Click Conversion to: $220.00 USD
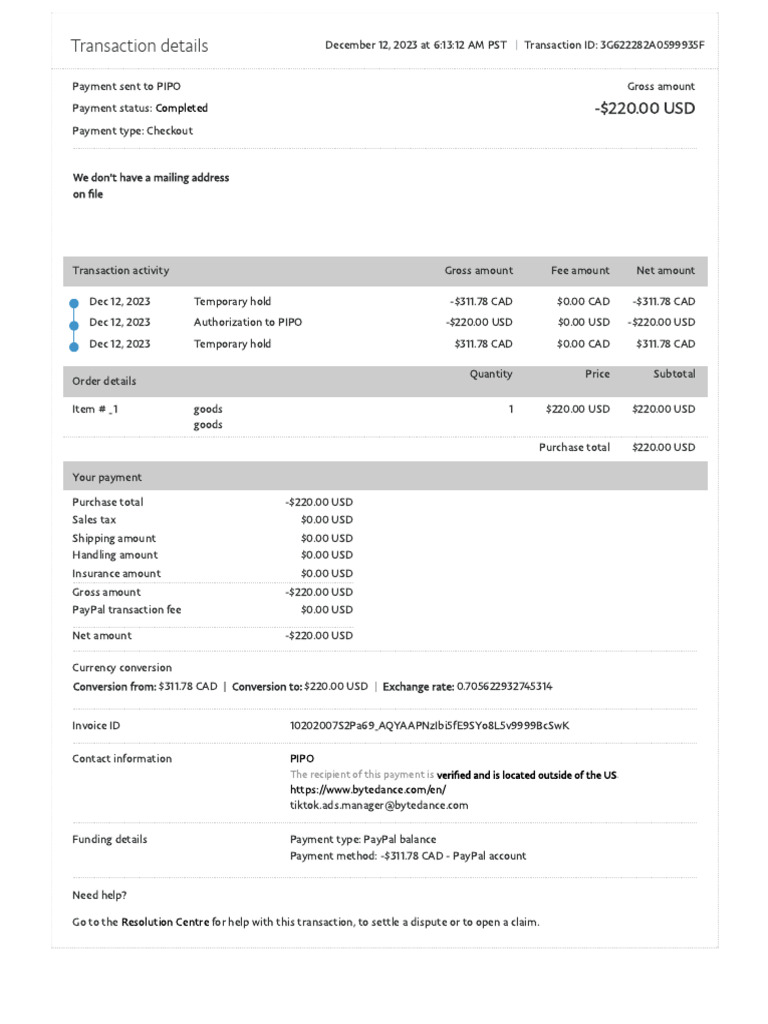Screen dimensions: 768x1024 click(x=300, y=686)
